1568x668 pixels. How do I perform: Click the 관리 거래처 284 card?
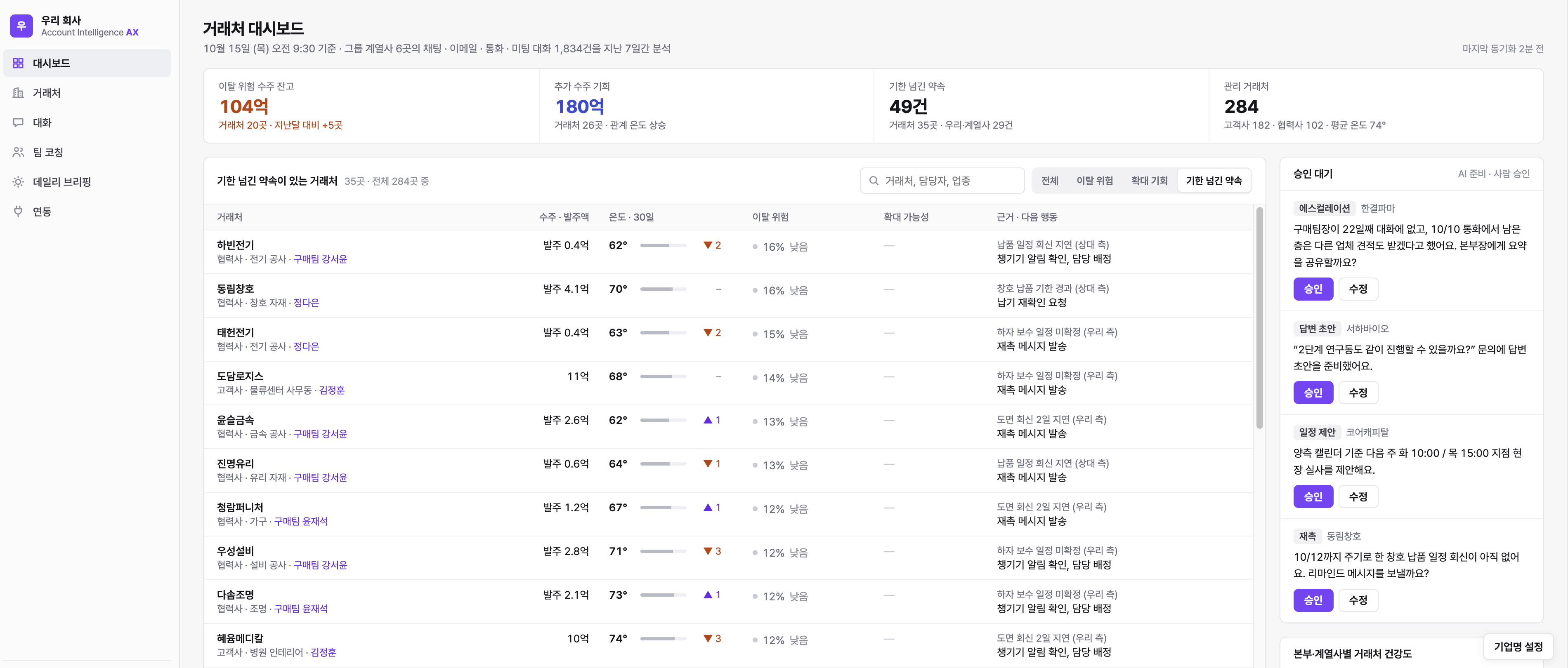click(x=1376, y=106)
